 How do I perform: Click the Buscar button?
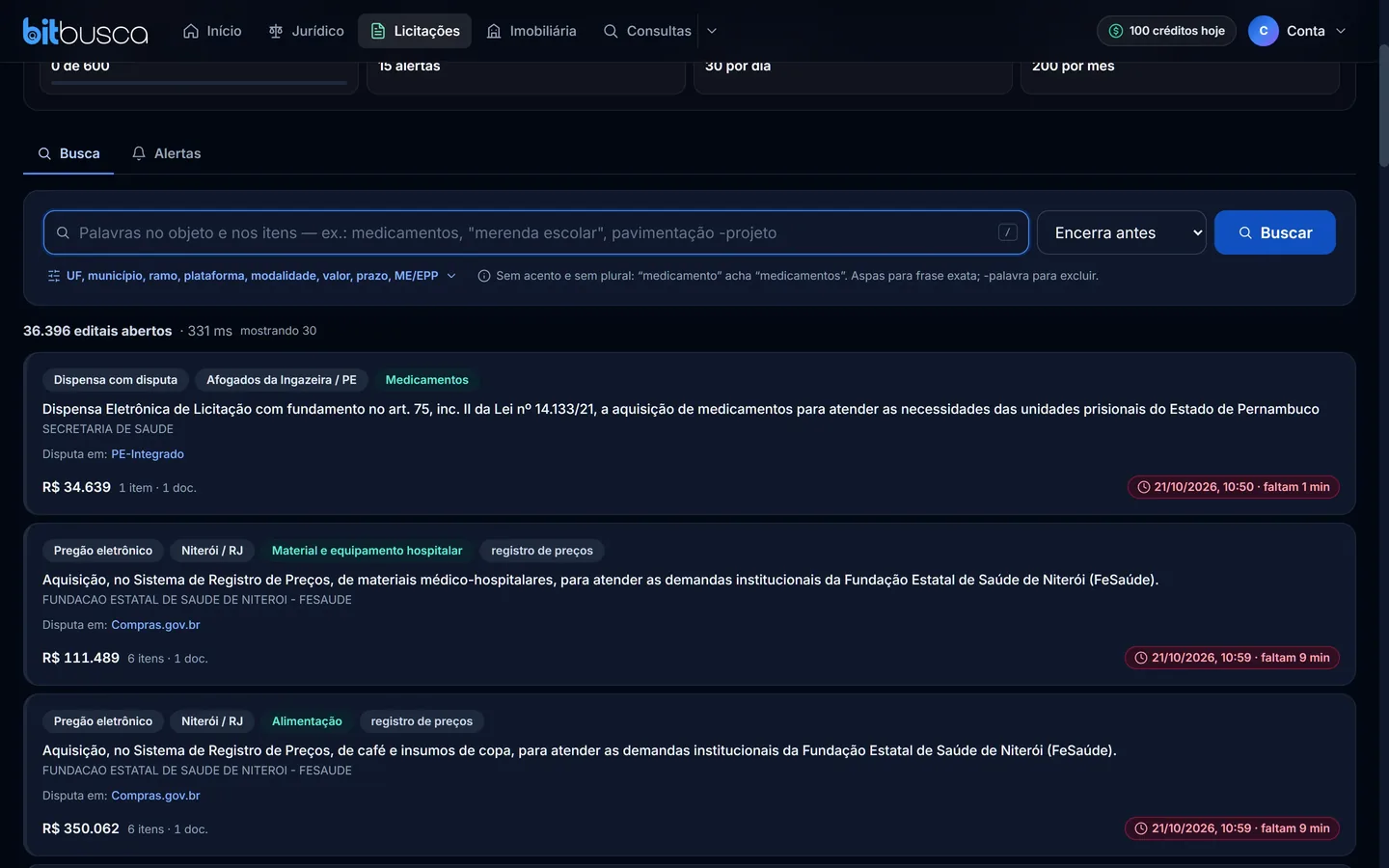(1275, 232)
